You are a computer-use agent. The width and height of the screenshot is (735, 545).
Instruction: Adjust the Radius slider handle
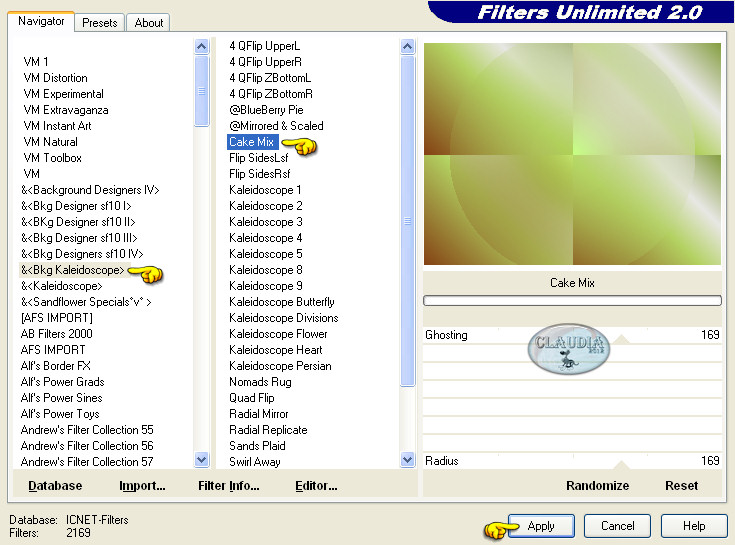[622, 465]
